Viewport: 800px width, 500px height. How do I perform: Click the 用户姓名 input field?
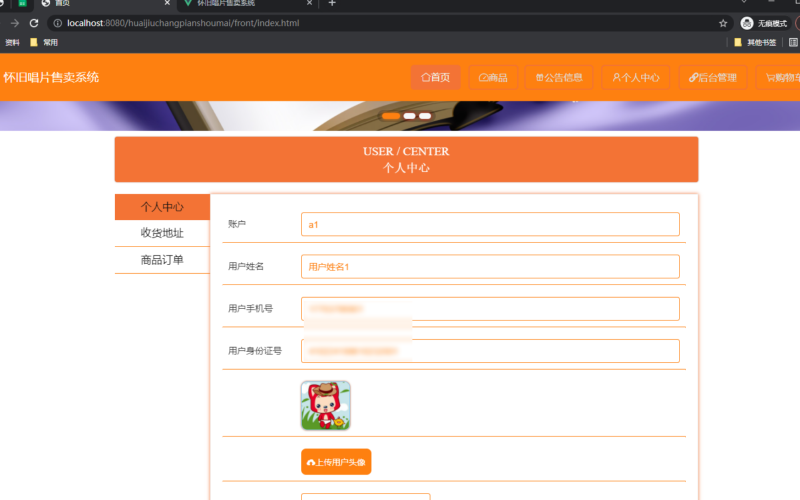coord(490,267)
